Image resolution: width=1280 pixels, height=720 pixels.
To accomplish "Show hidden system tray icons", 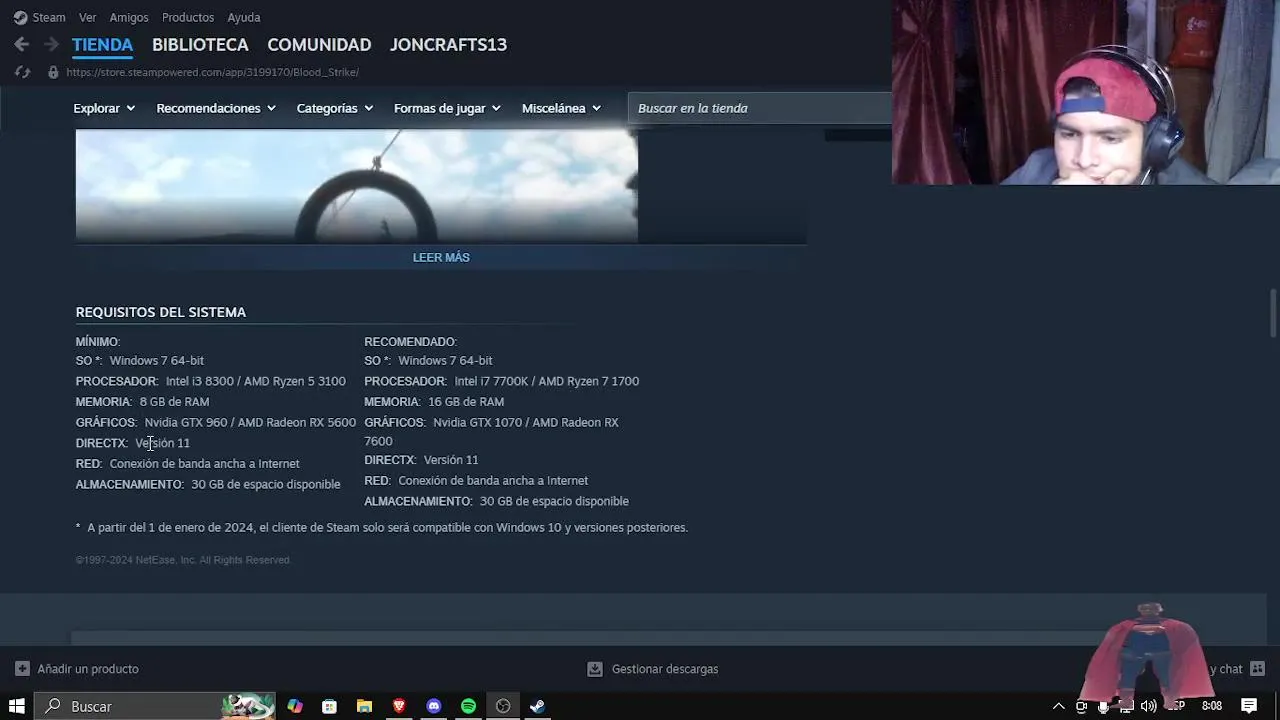I will (1059, 706).
